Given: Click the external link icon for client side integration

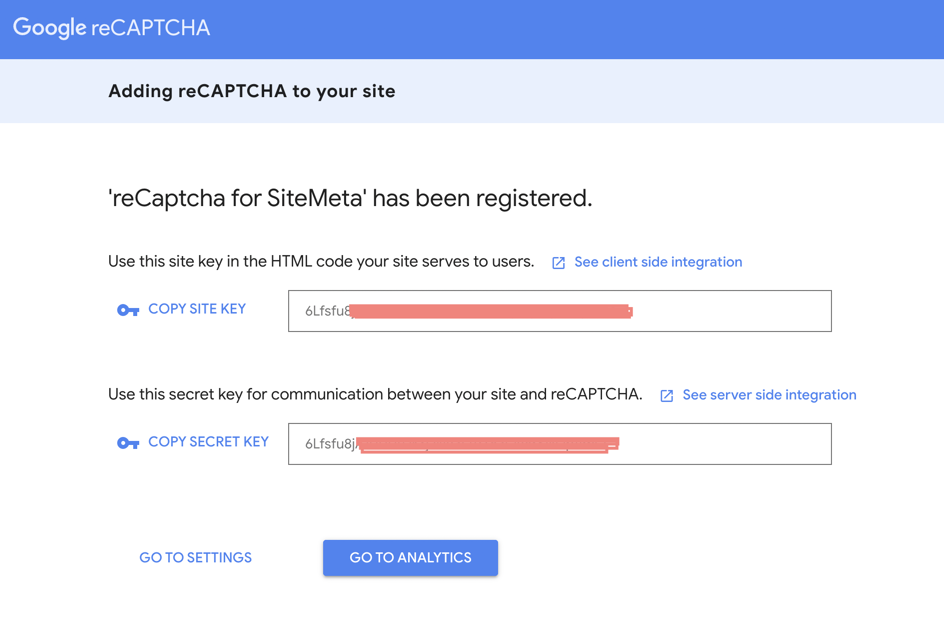Looking at the screenshot, I should [x=559, y=263].
